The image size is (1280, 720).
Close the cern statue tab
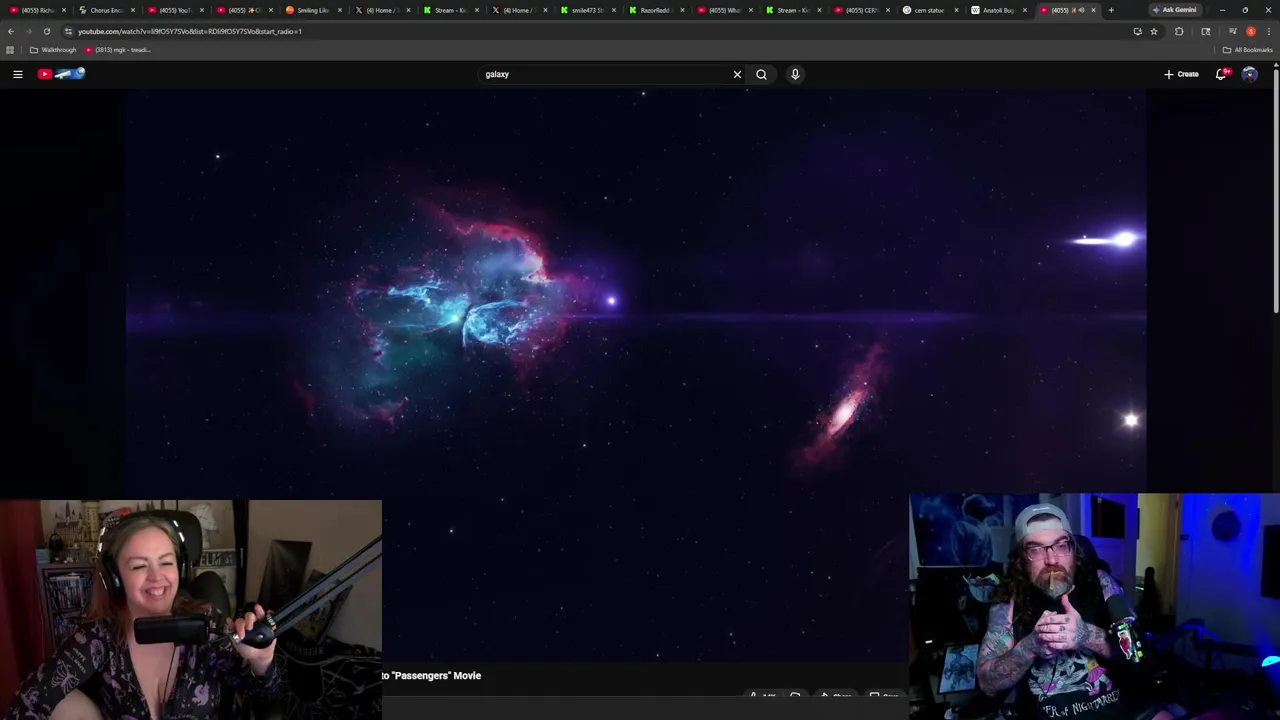pos(956,10)
